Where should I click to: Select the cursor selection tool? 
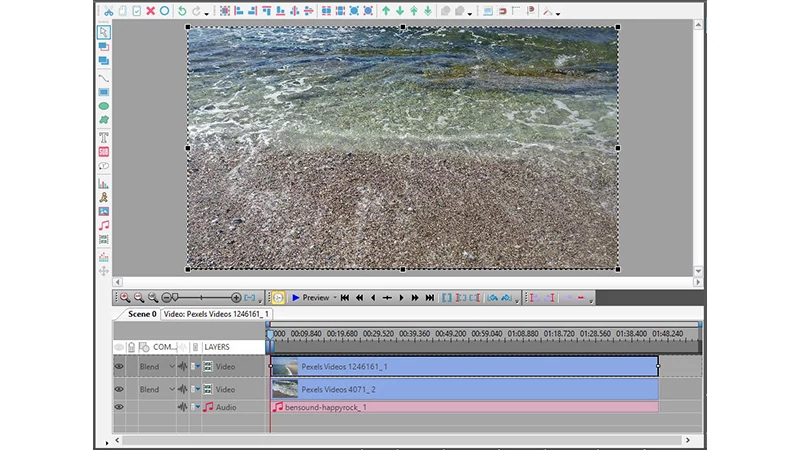104,32
